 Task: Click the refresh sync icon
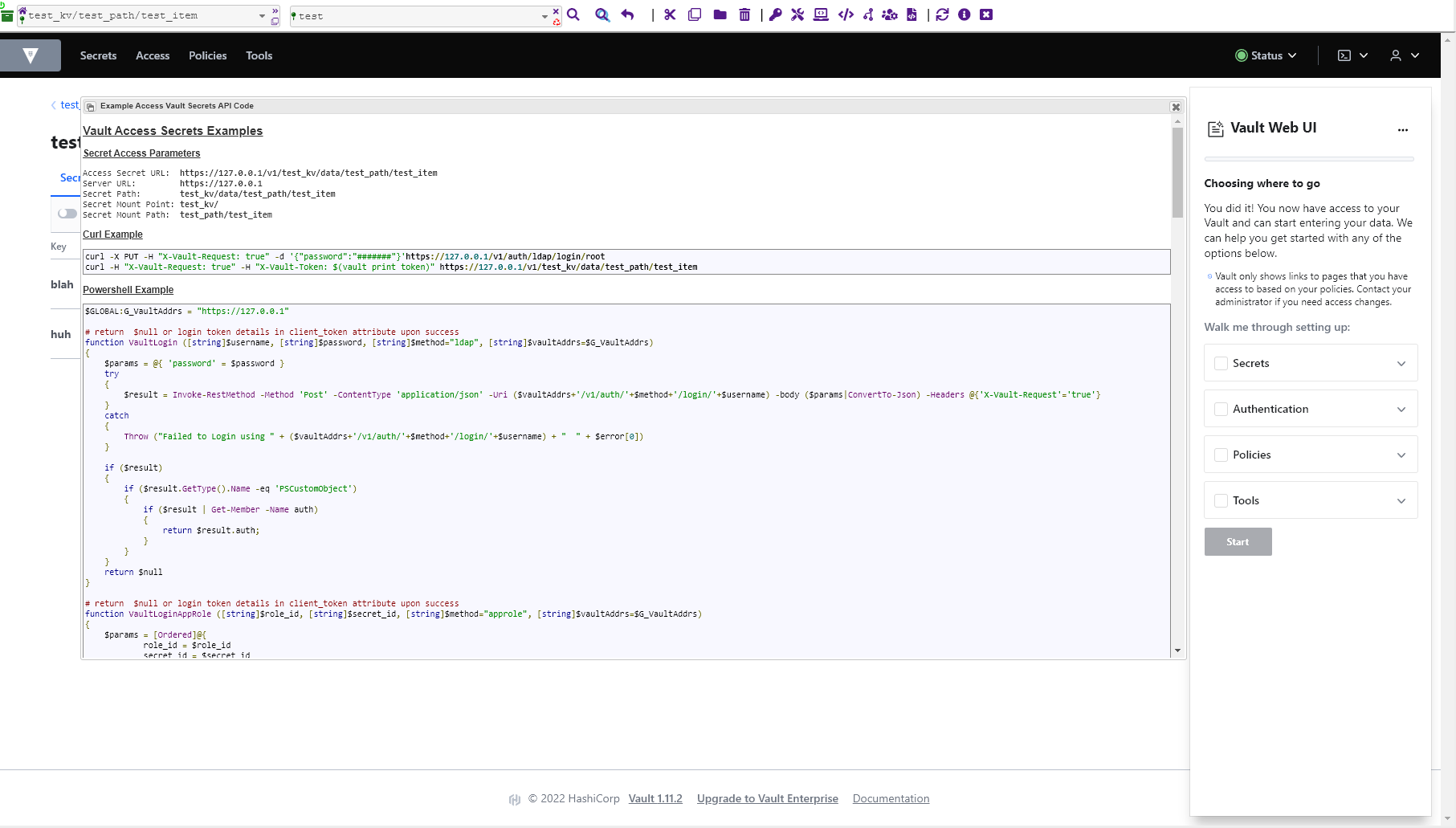point(942,14)
